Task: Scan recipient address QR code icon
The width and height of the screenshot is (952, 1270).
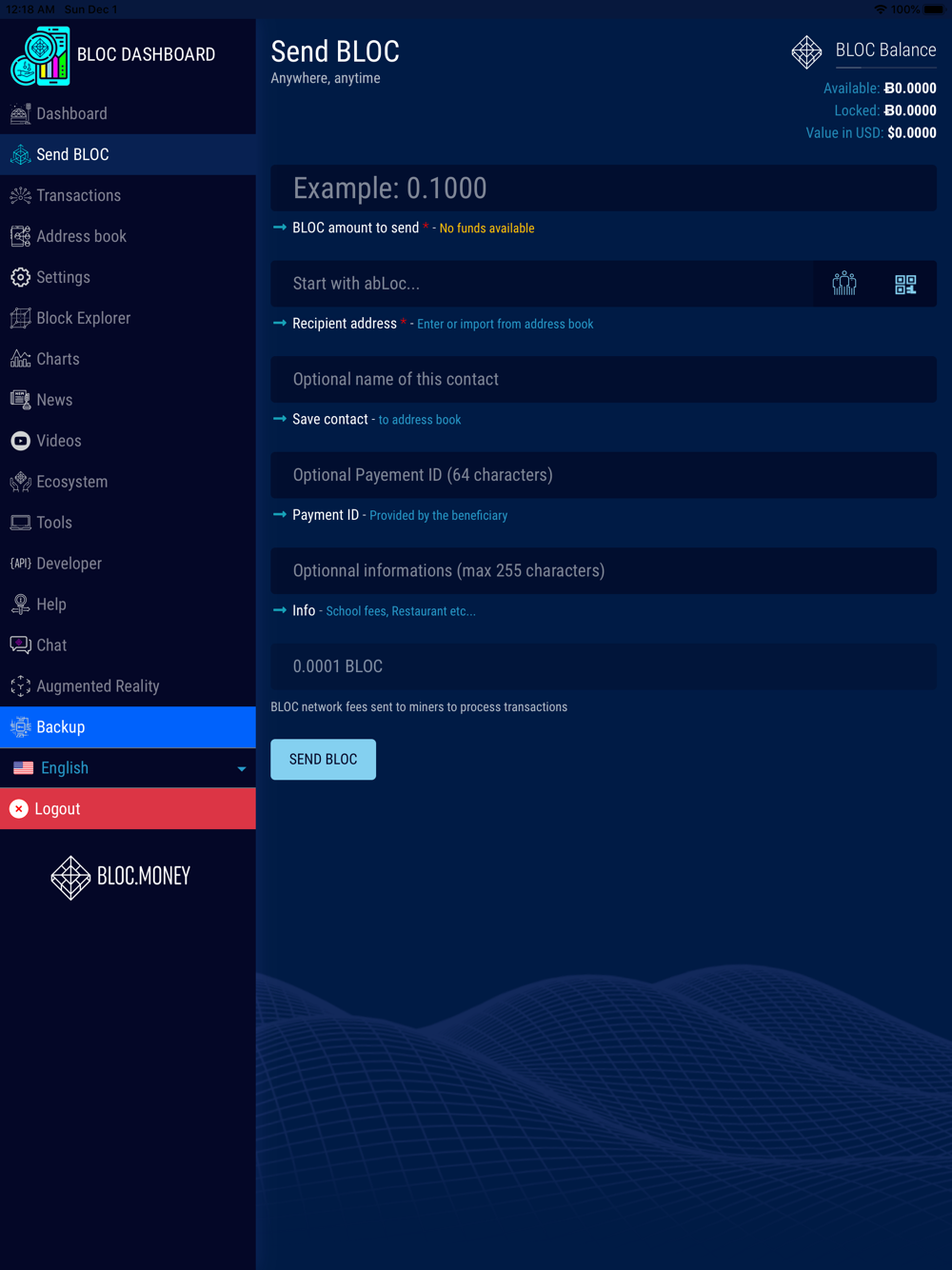Action: pyautogui.click(x=905, y=284)
